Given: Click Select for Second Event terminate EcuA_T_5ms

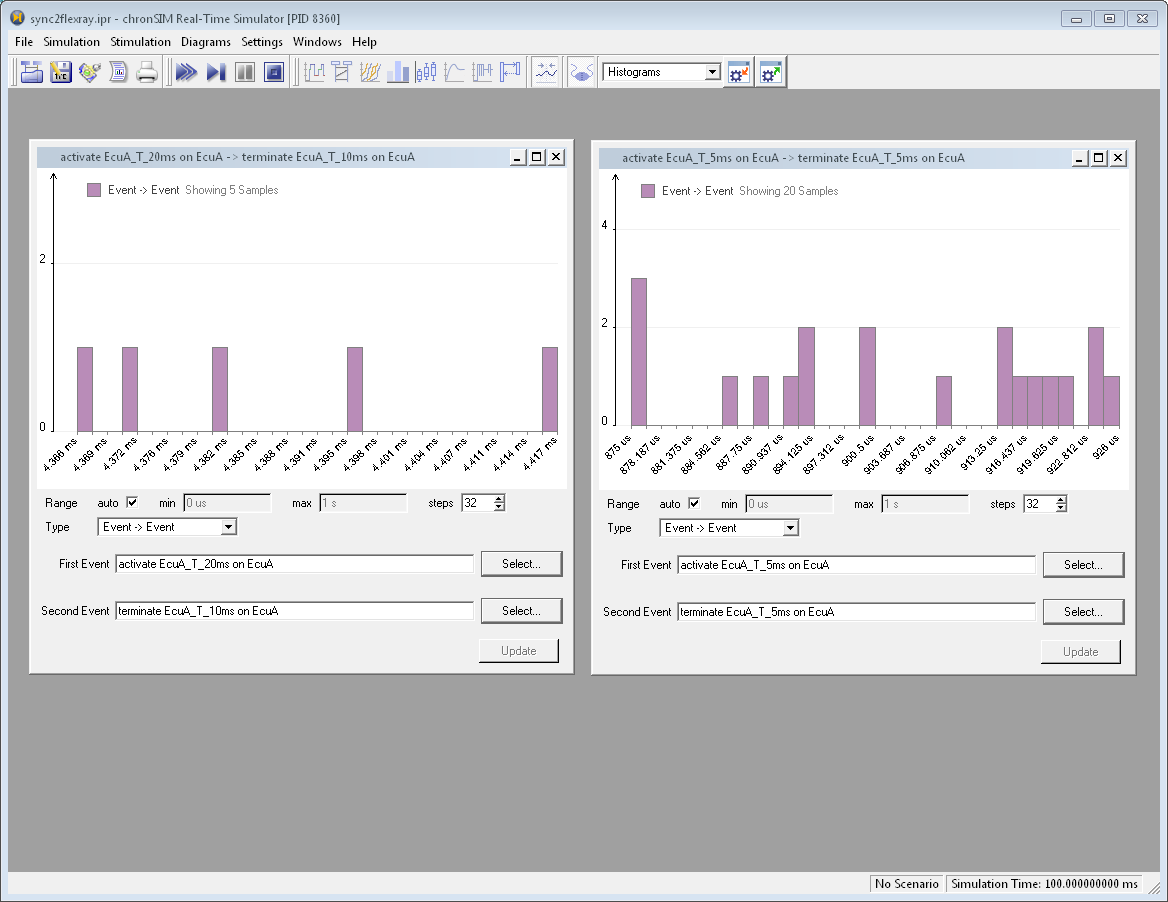Looking at the screenshot, I should (1083, 612).
